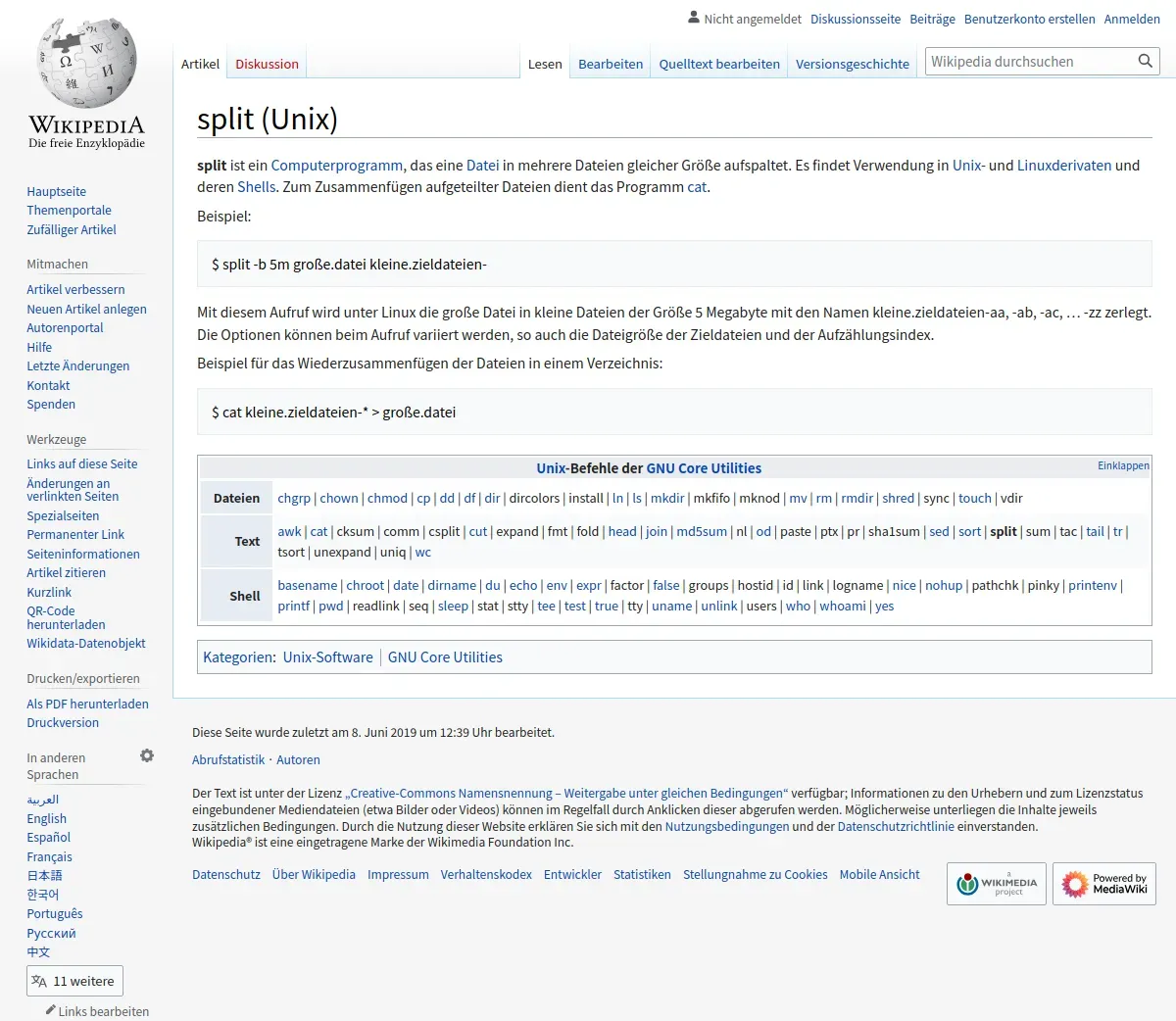
Task: Switch to Español language version
Action: pos(48,837)
